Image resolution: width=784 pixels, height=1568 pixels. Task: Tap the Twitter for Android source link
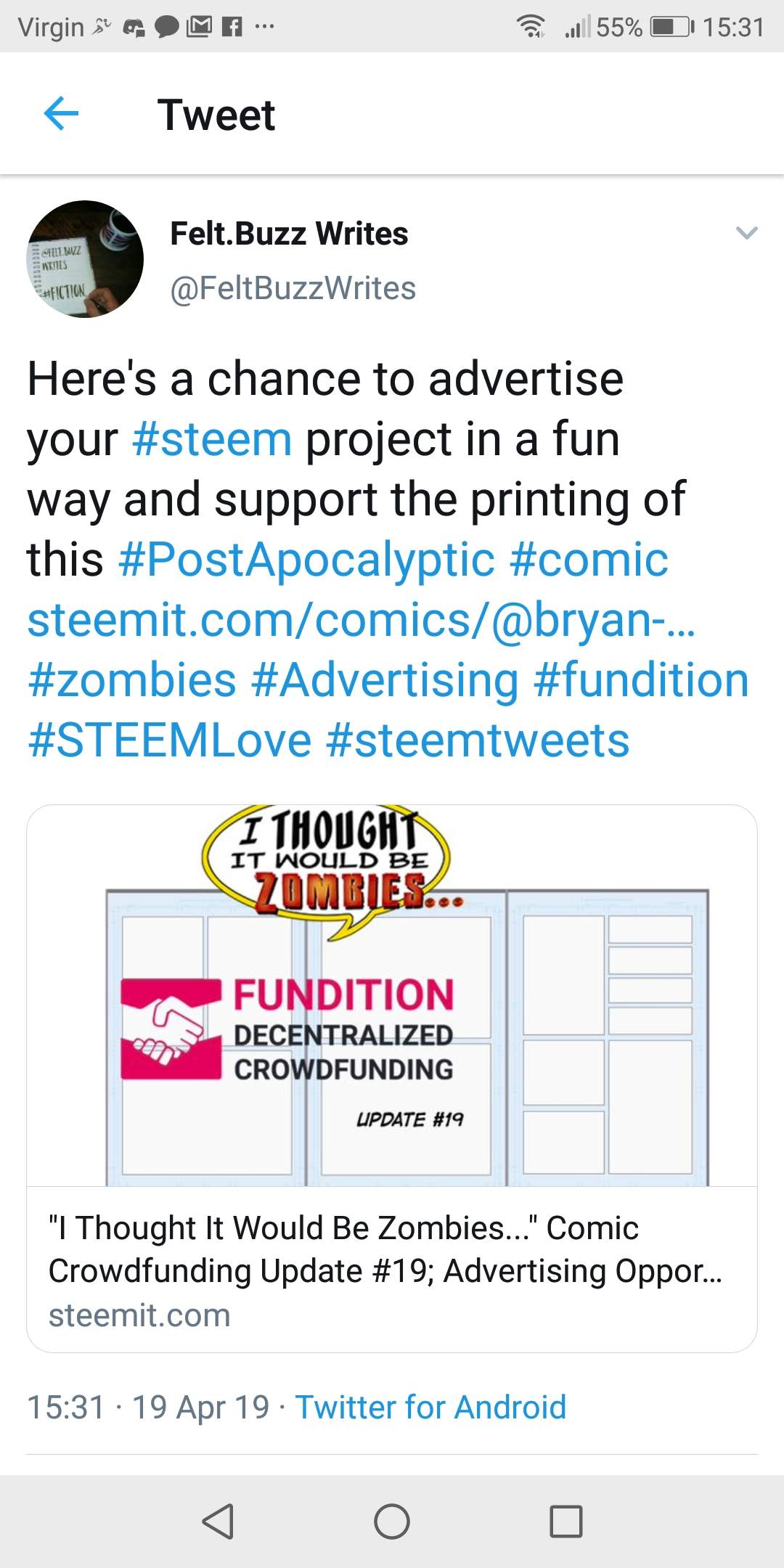[430, 1407]
